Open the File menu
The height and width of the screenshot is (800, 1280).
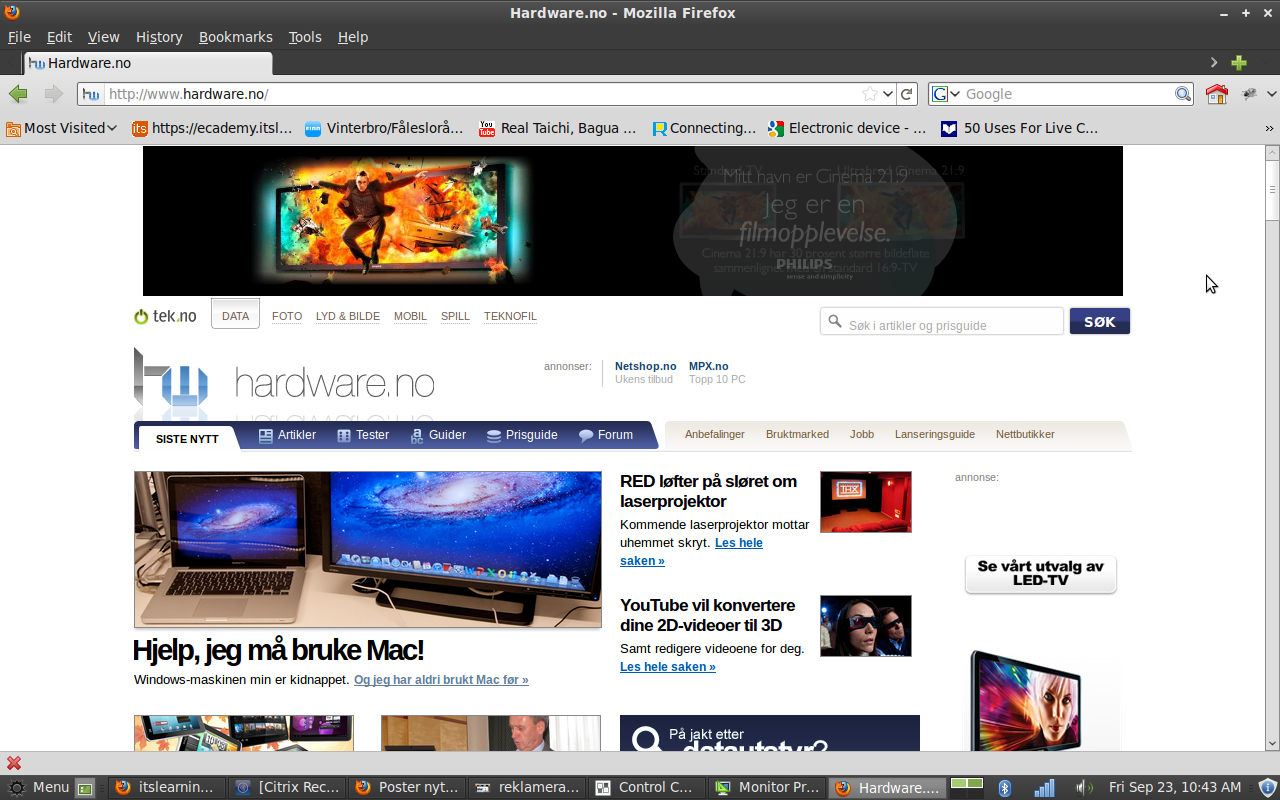(x=19, y=37)
